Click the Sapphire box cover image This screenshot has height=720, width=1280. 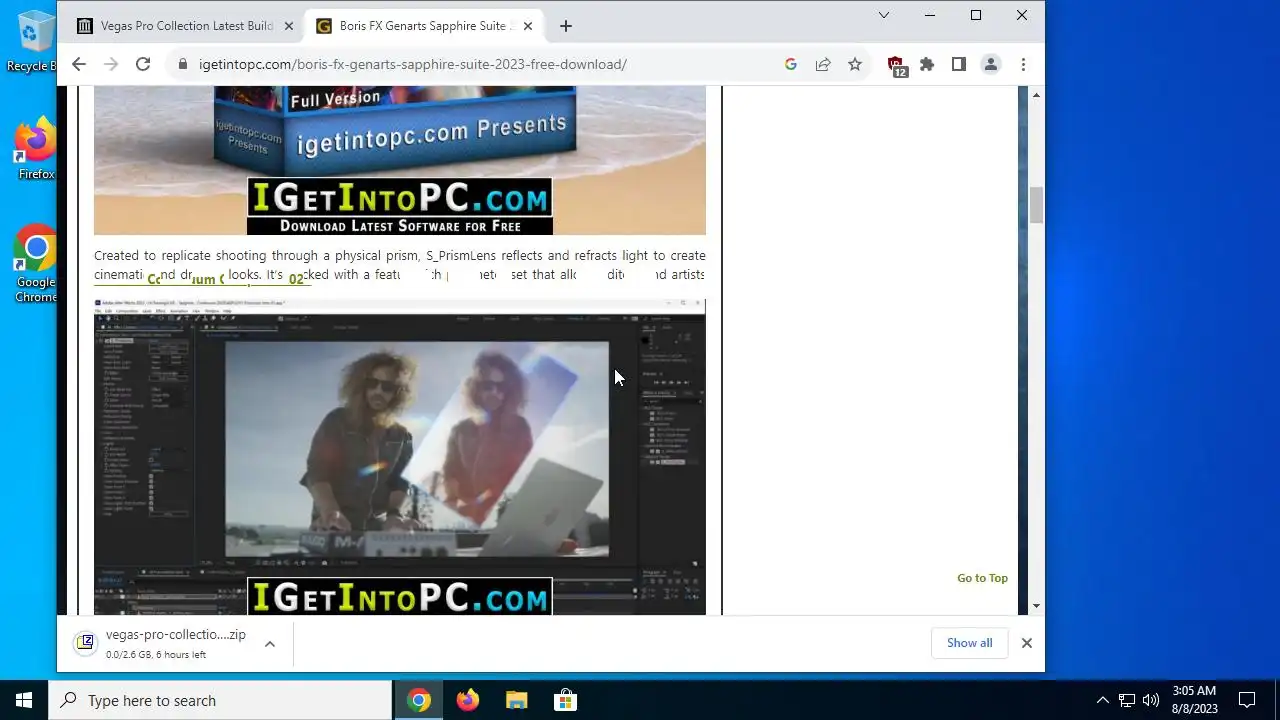pos(400,160)
